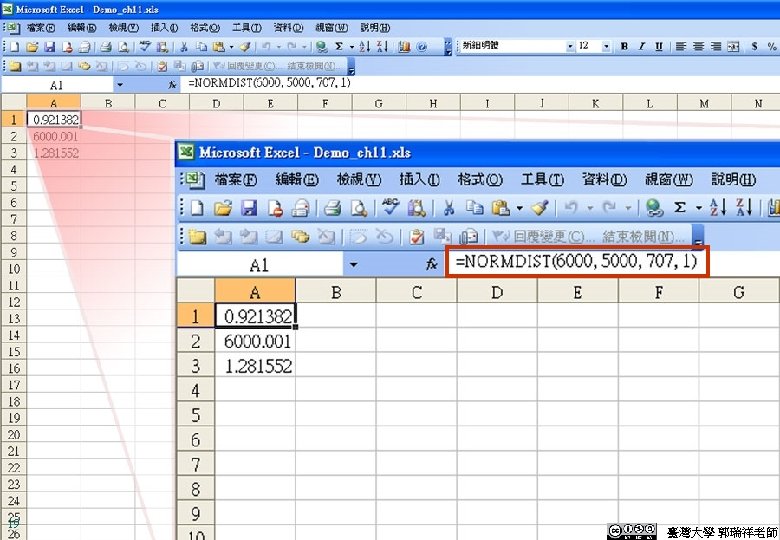Click Name Box A1 in magnified window
The width and height of the screenshot is (780, 540).
(259, 265)
